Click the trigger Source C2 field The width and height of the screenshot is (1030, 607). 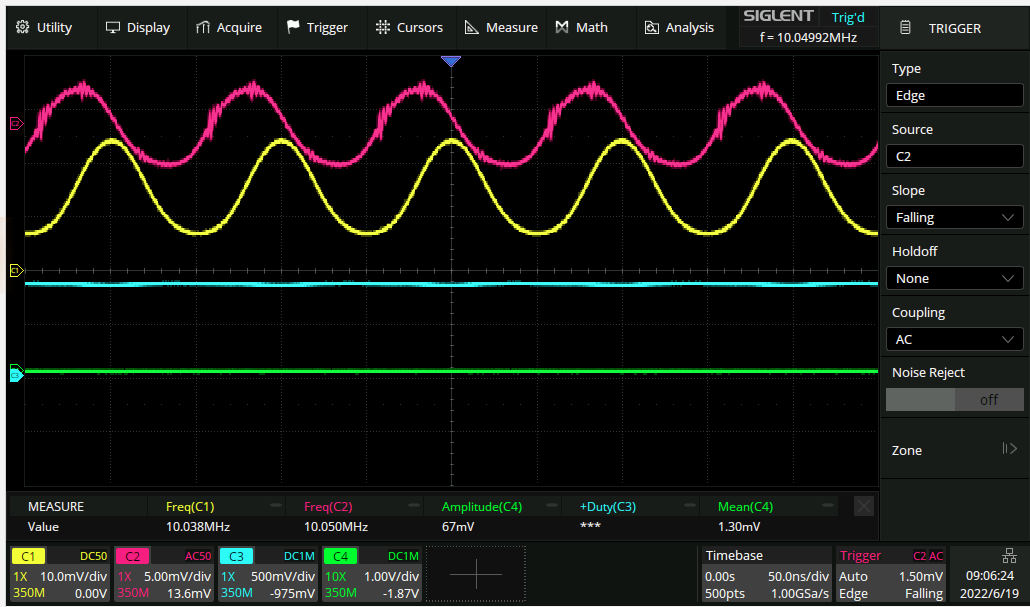954,156
